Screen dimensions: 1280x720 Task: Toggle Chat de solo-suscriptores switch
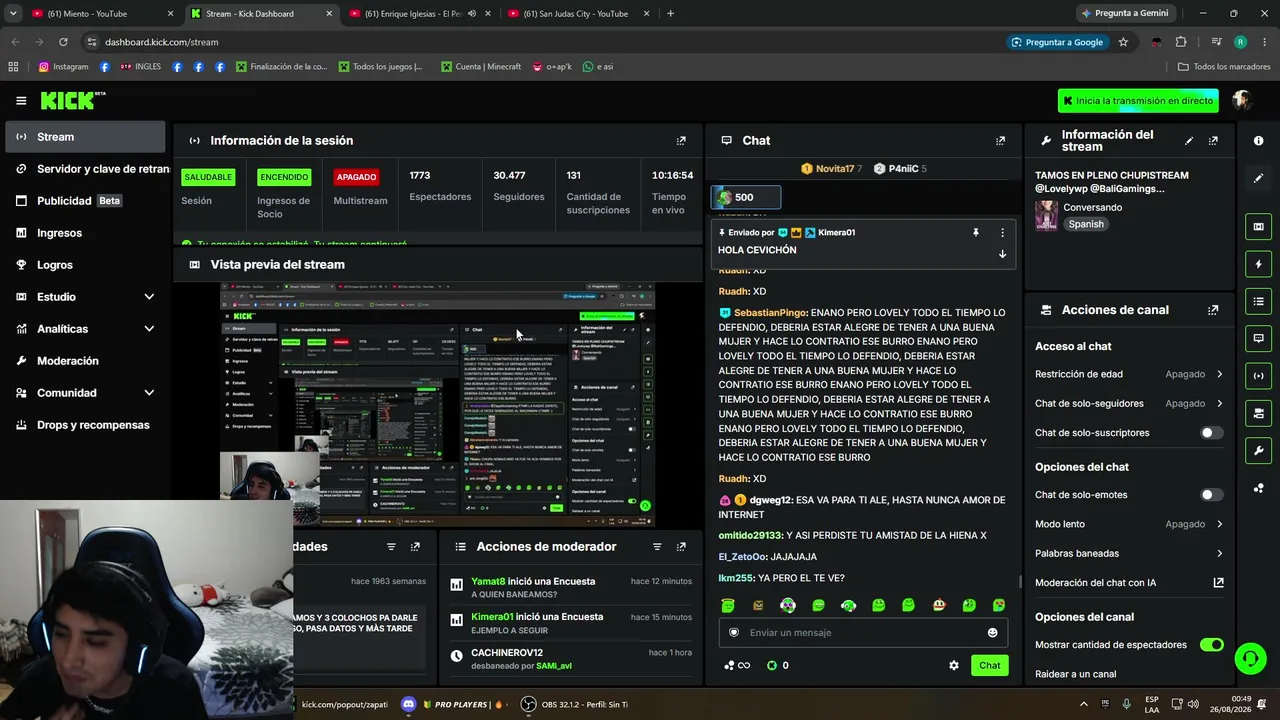click(1211, 433)
